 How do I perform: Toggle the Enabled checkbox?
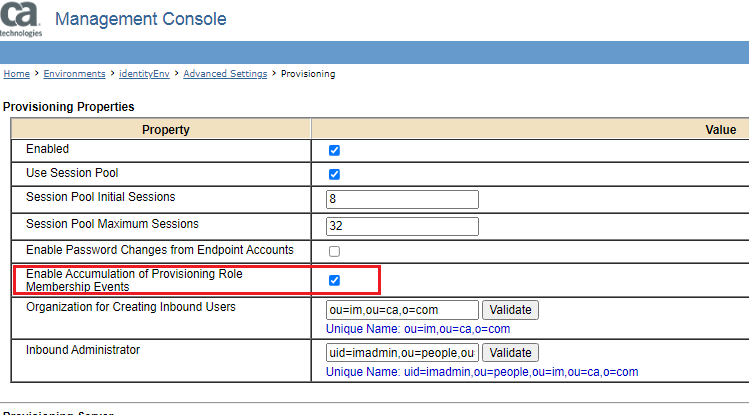coord(335,151)
